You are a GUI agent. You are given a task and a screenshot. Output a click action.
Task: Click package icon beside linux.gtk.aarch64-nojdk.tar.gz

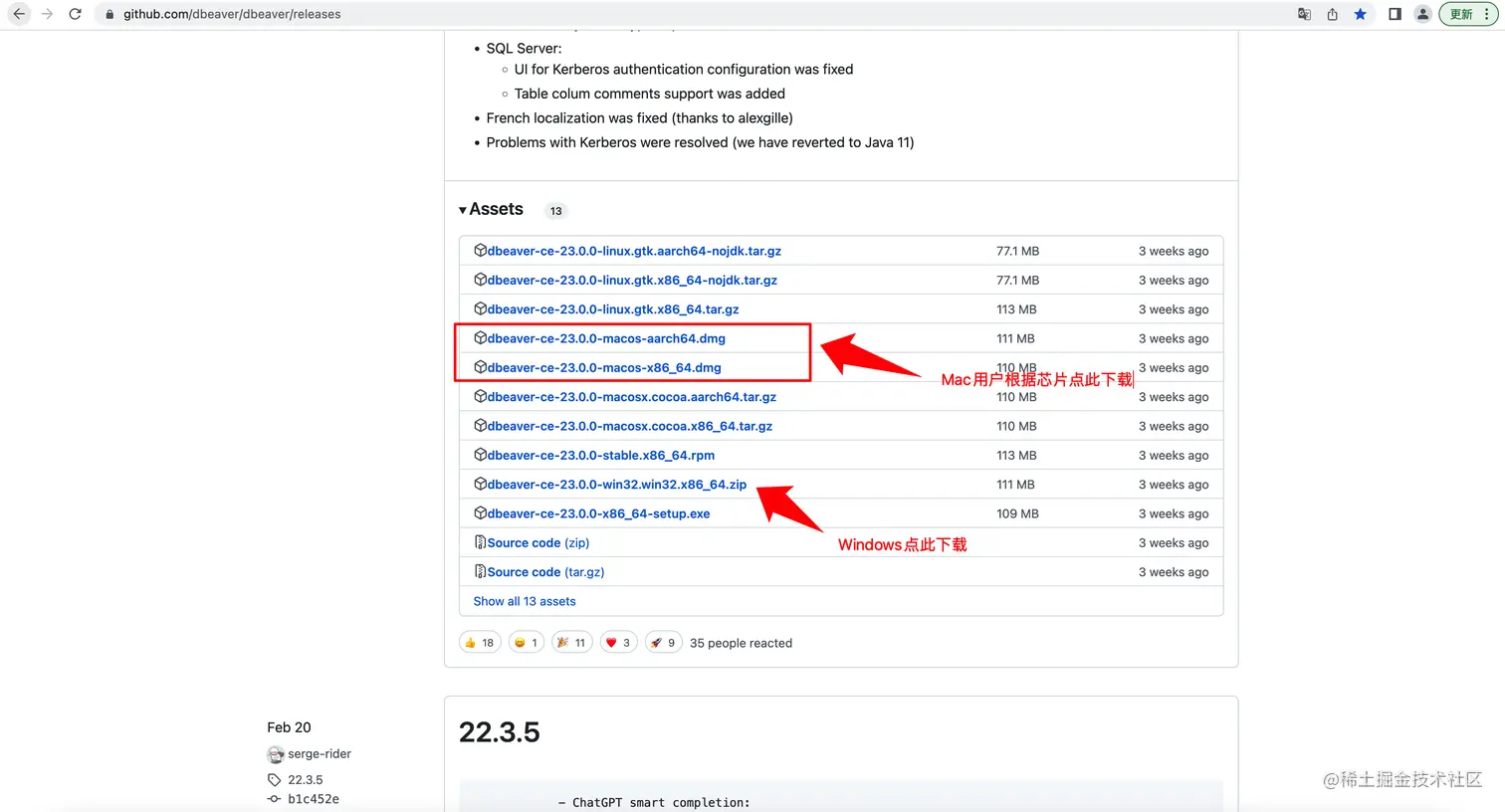tap(481, 251)
